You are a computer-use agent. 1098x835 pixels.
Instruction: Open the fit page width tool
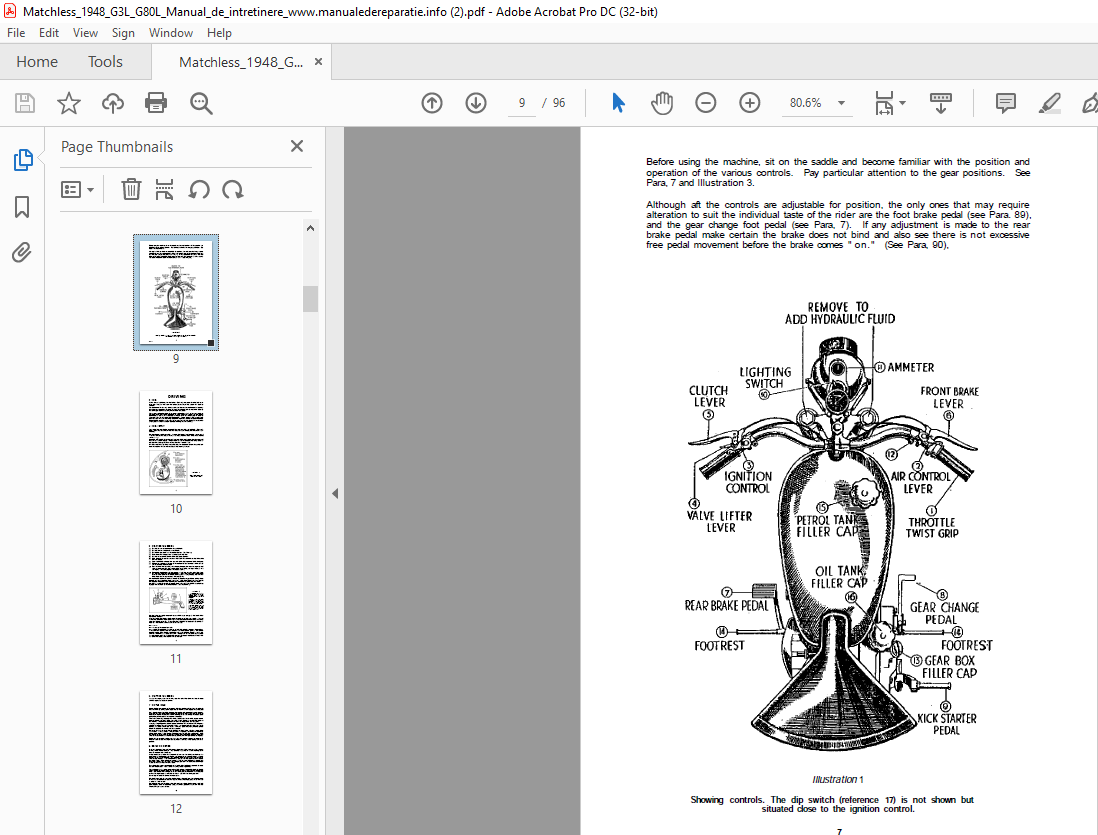tap(884, 103)
